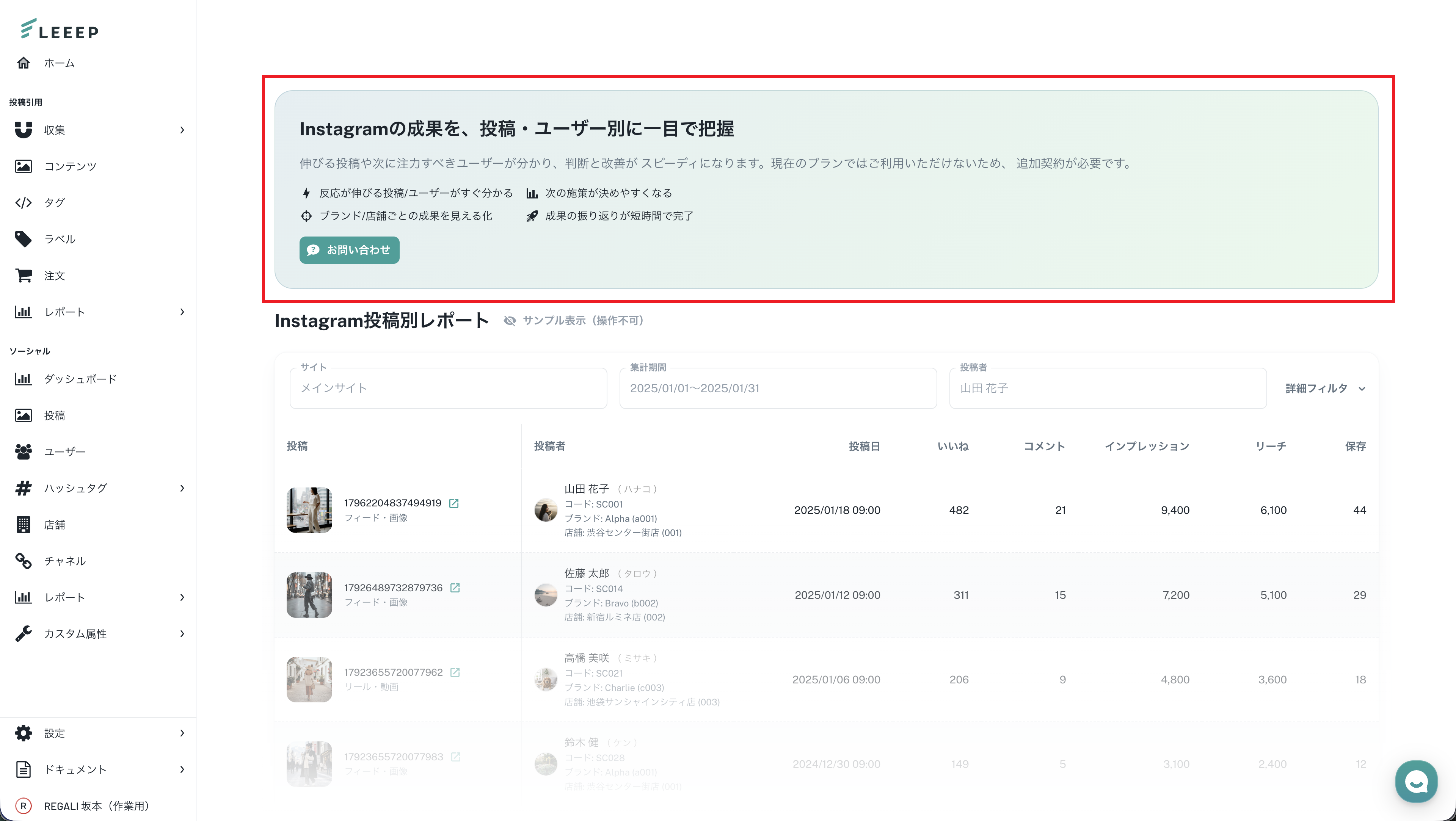
Task: Open the magnet 収集 sidebar icon
Action: pyautogui.click(x=23, y=130)
